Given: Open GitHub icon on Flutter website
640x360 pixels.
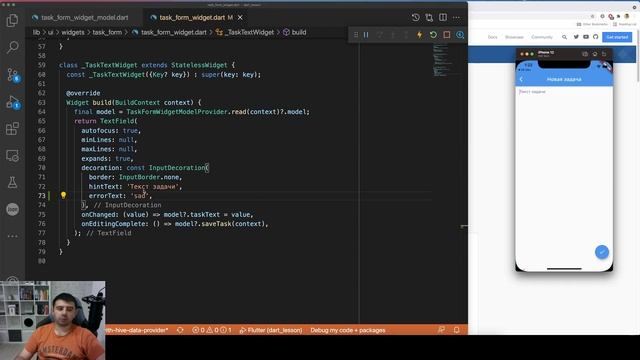Looking at the screenshot, I should [596, 37].
